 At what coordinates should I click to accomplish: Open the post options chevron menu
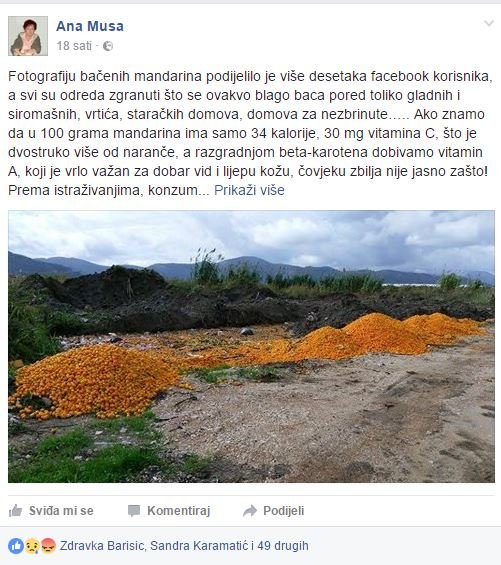click(489, 23)
